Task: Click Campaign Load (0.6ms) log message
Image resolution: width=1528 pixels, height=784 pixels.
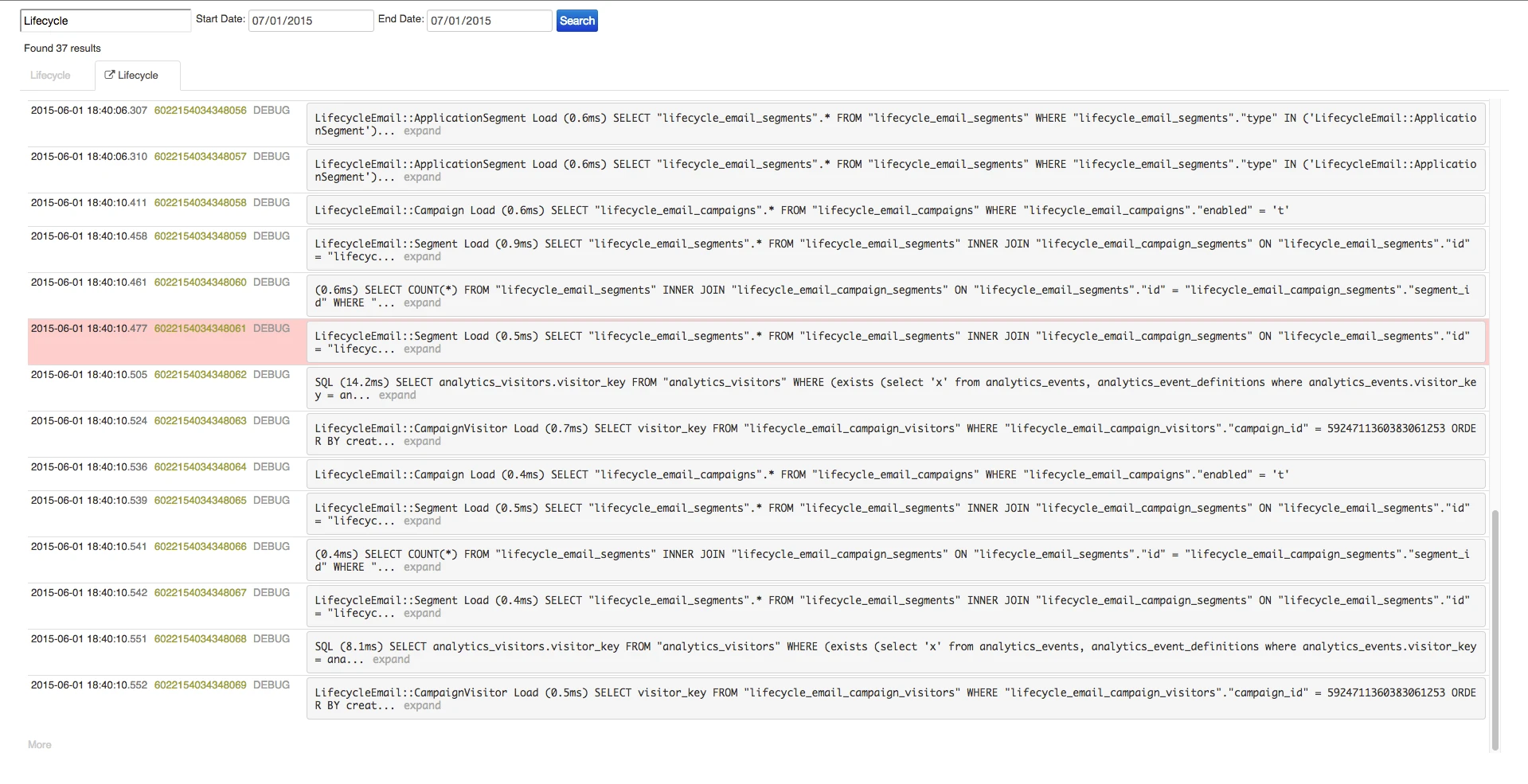Action: (896, 211)
